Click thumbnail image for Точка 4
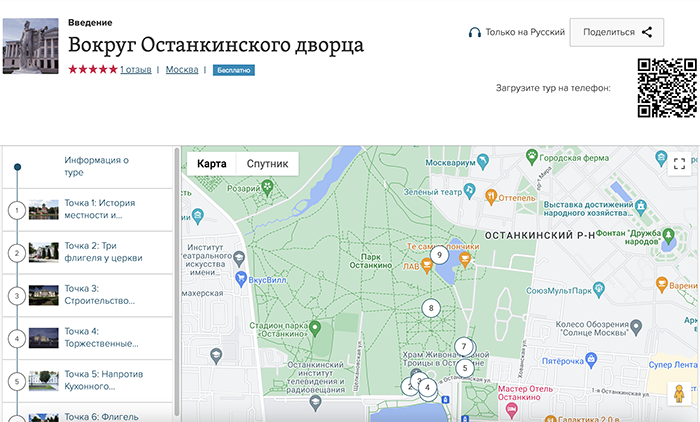The width and height of the screenshot is (700, 422). click(x=44, y=338)
